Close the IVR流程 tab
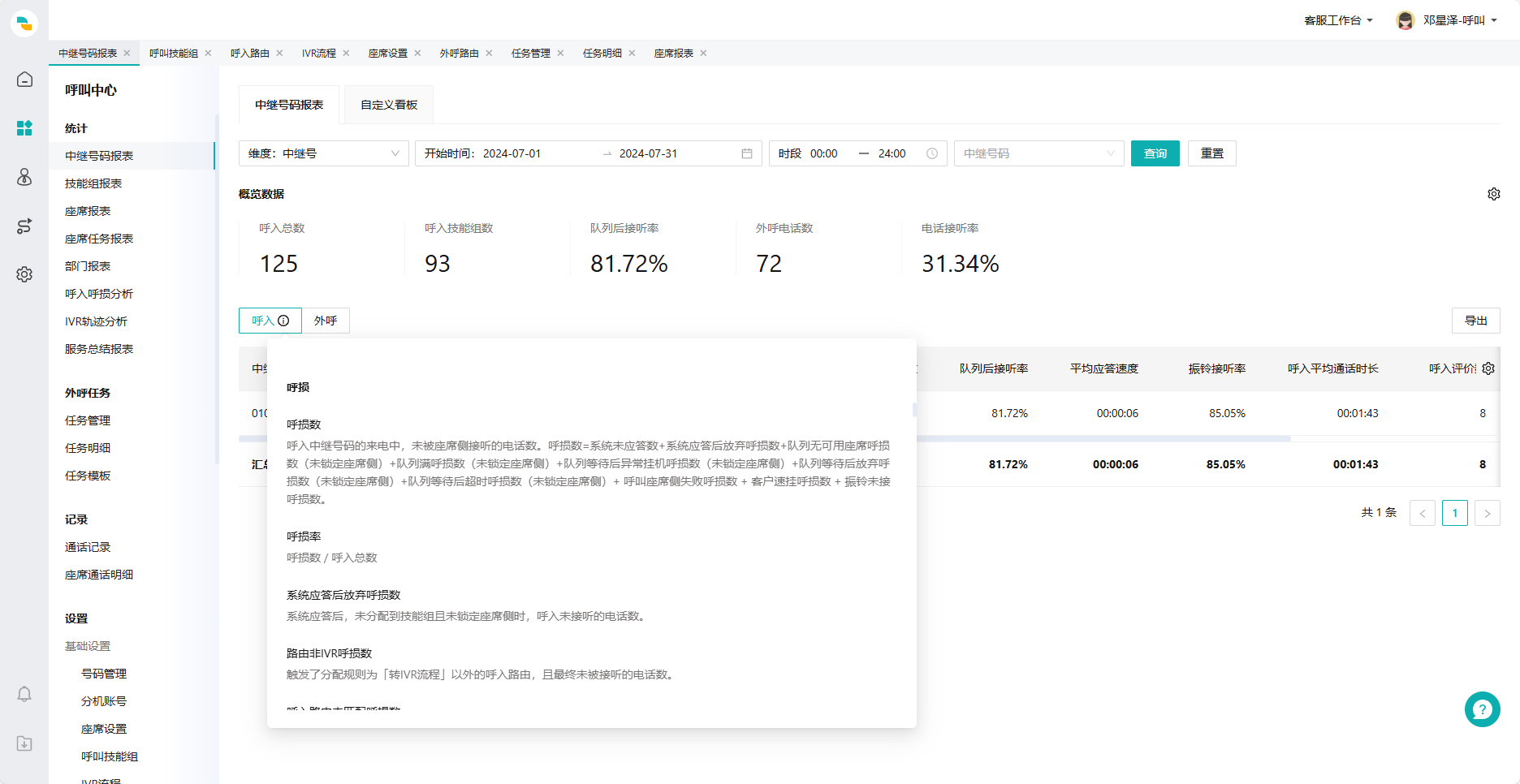The image size is (1520, 784). (346, 53)
